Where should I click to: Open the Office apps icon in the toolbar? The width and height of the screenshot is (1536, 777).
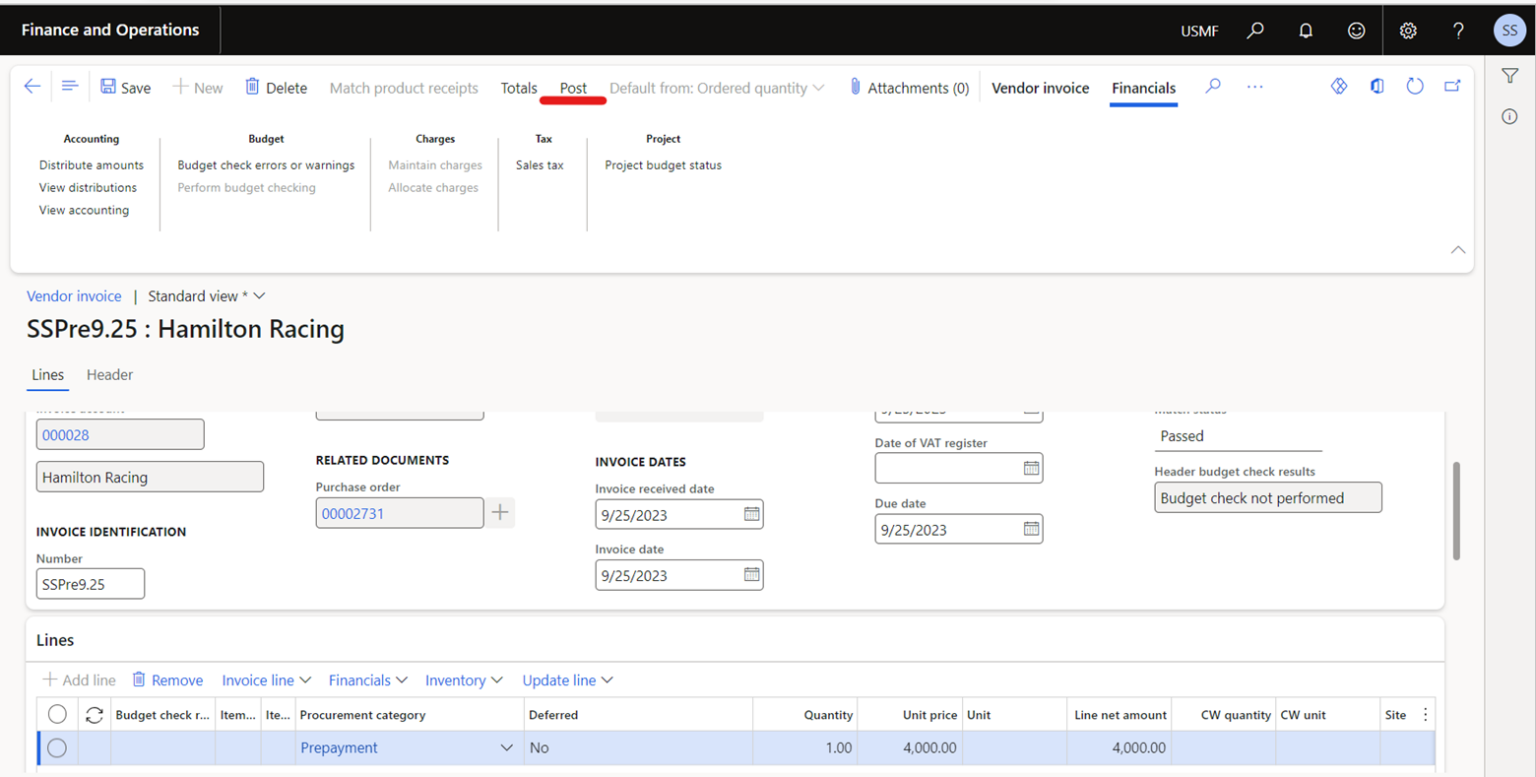coord(1377,86)
